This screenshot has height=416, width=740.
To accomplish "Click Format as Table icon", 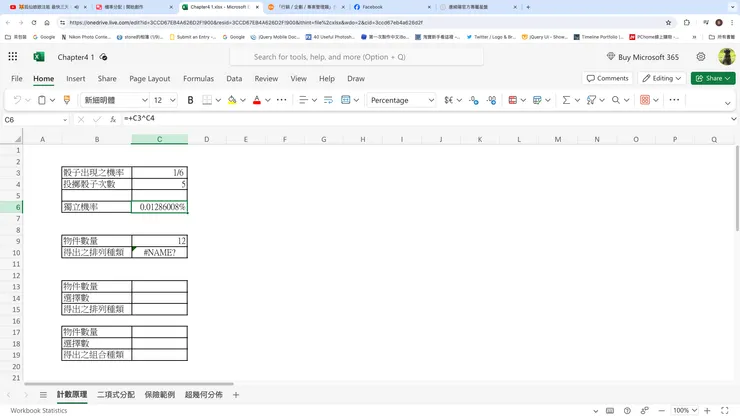I will [537, 100].
